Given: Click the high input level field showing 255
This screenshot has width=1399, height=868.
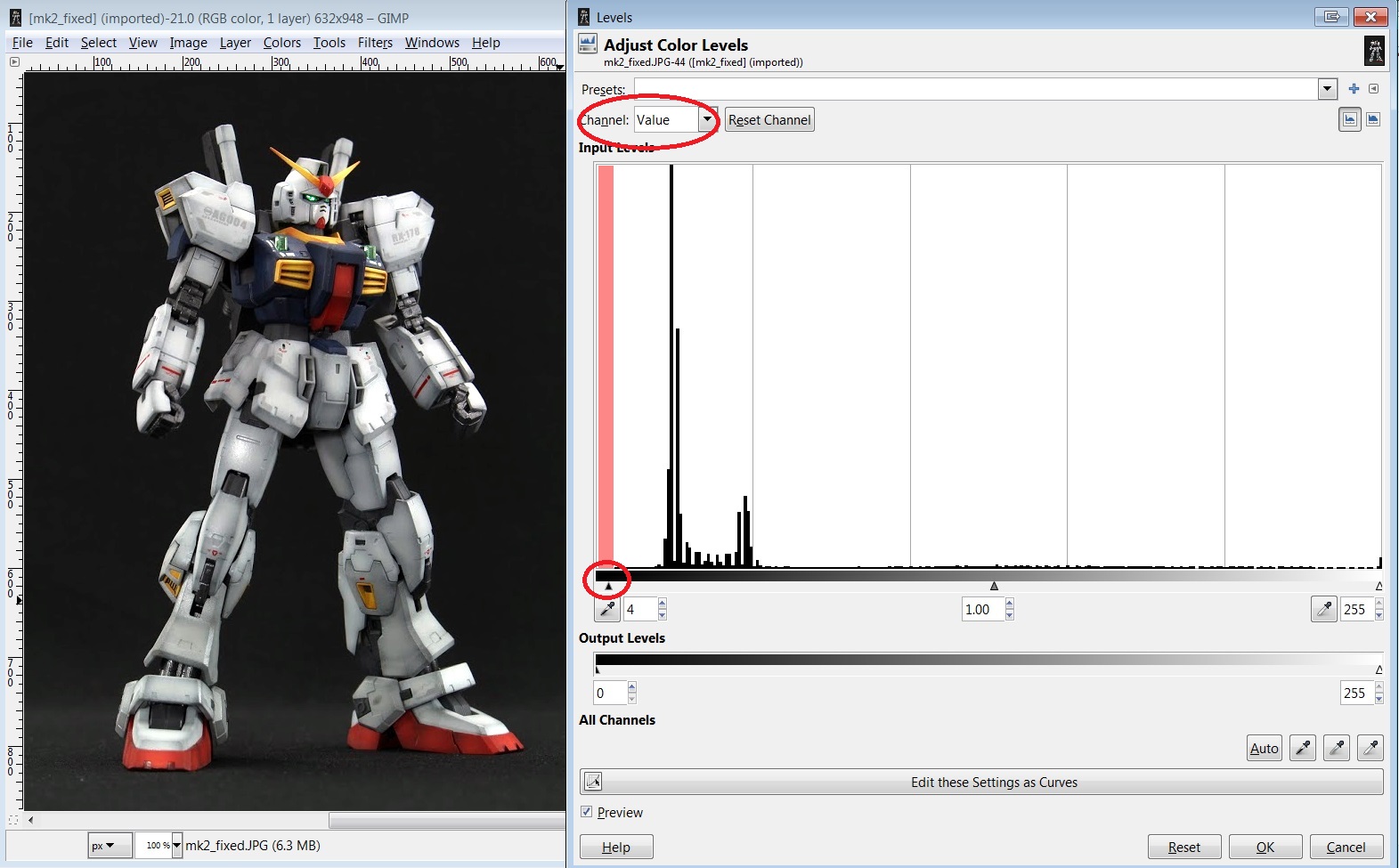Looking at the screenshot, I should click(x=1357, y=609).
